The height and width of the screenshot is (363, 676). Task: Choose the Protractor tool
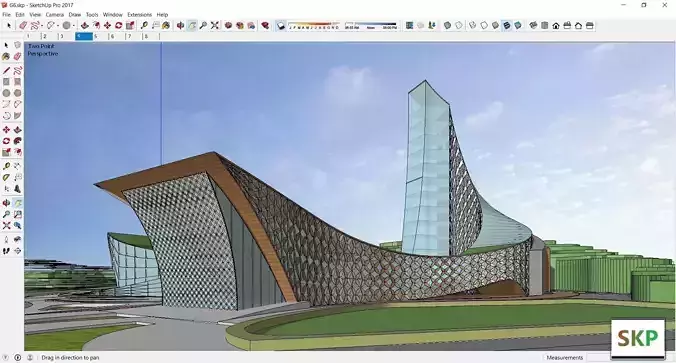coord(6,177)
